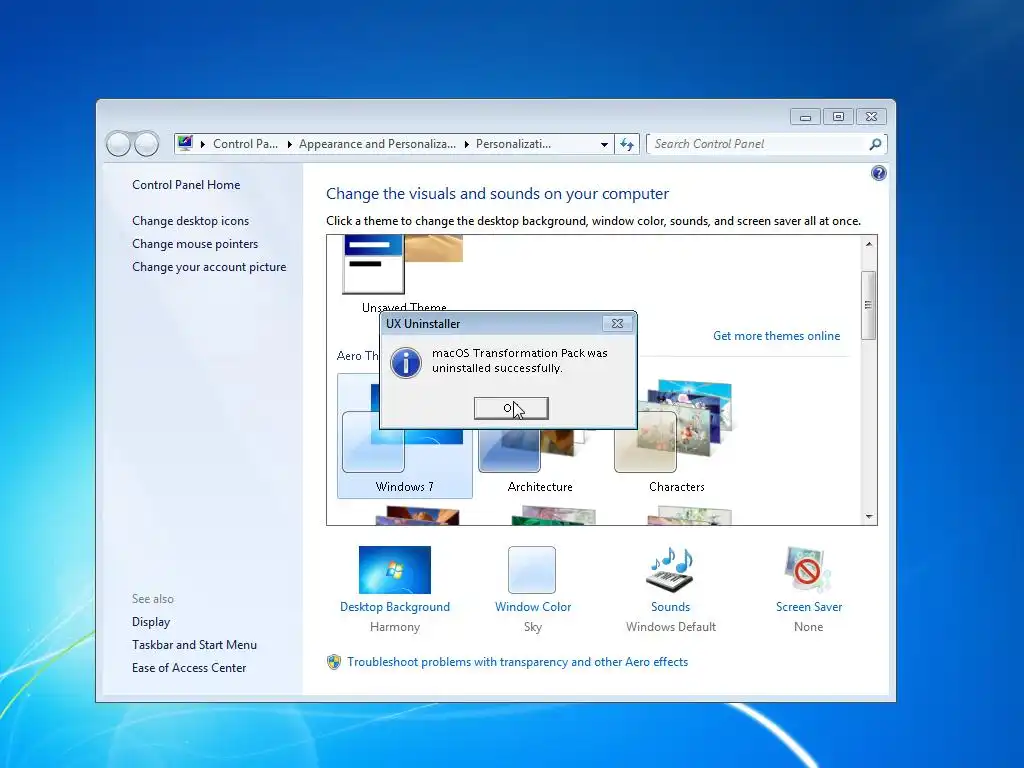Close the UX Uninstaller dialog
The height and width of the screenshot is (768, 1024).
click(x=617, y=323)
